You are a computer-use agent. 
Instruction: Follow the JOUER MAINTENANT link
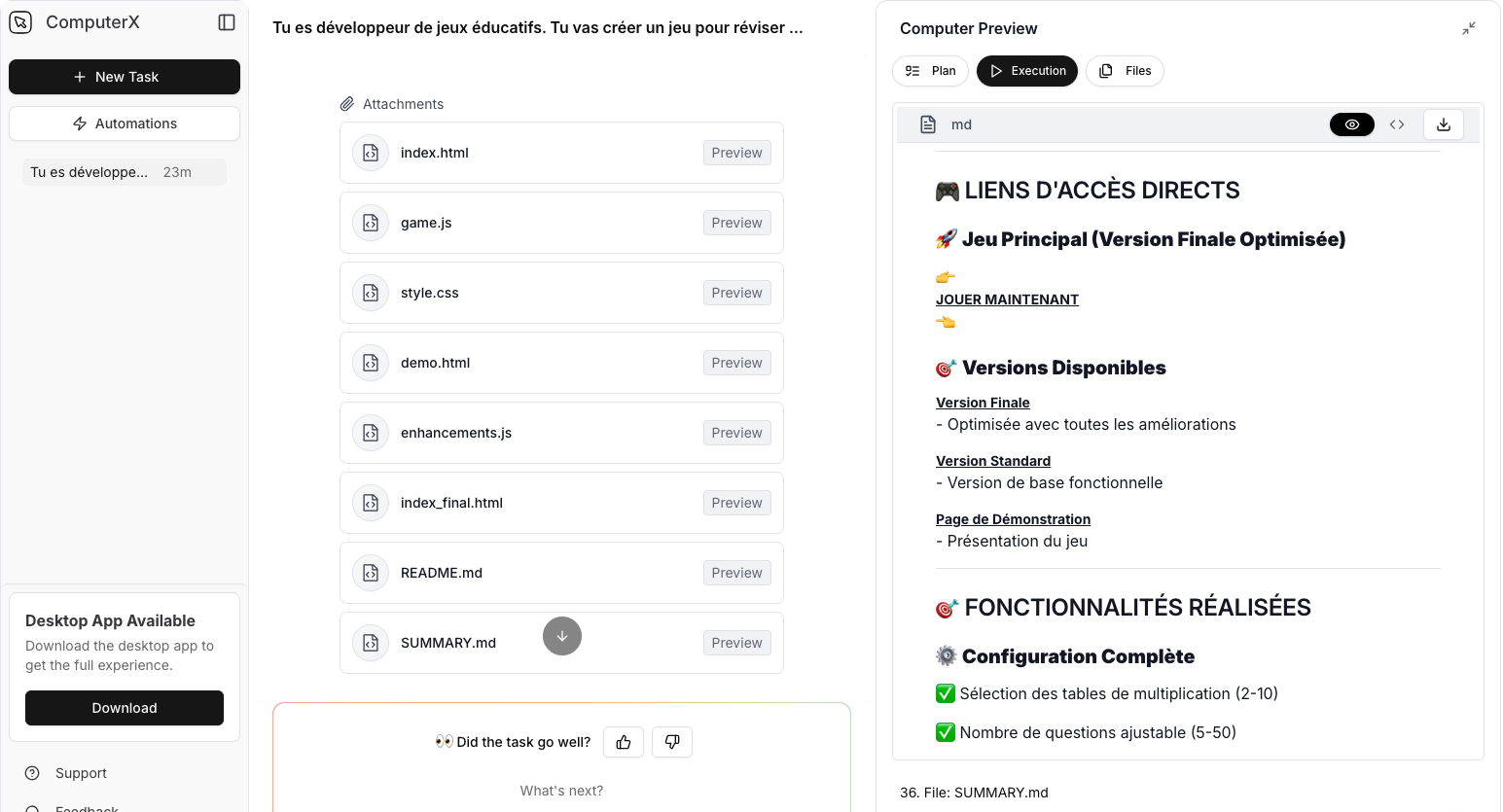pyautogui.click(x=1007, y=300)
